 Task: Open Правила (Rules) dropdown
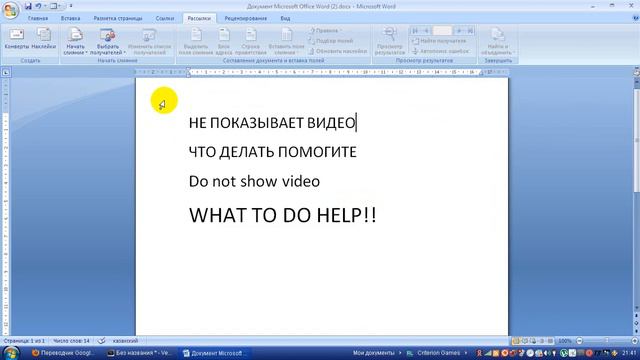point(325,31)
